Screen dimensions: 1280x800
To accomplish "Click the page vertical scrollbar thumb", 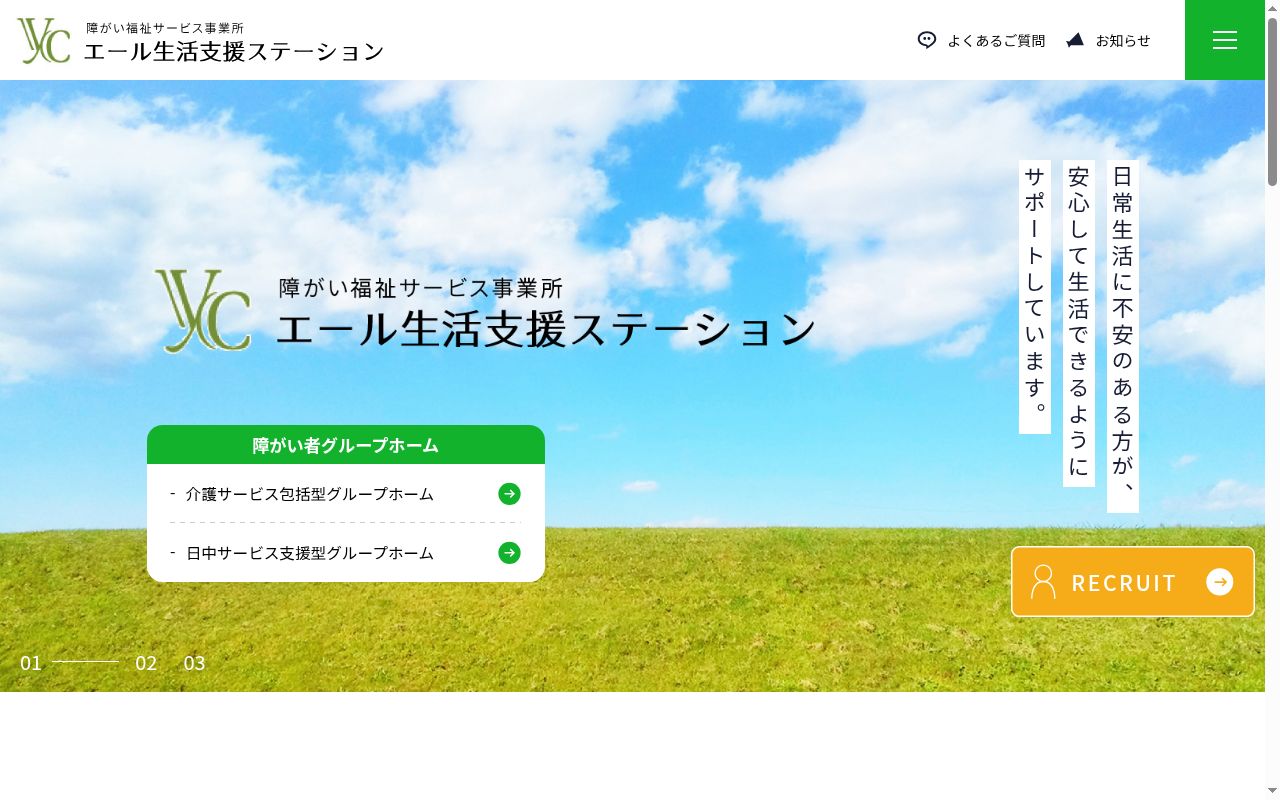I will point(1272,100).
